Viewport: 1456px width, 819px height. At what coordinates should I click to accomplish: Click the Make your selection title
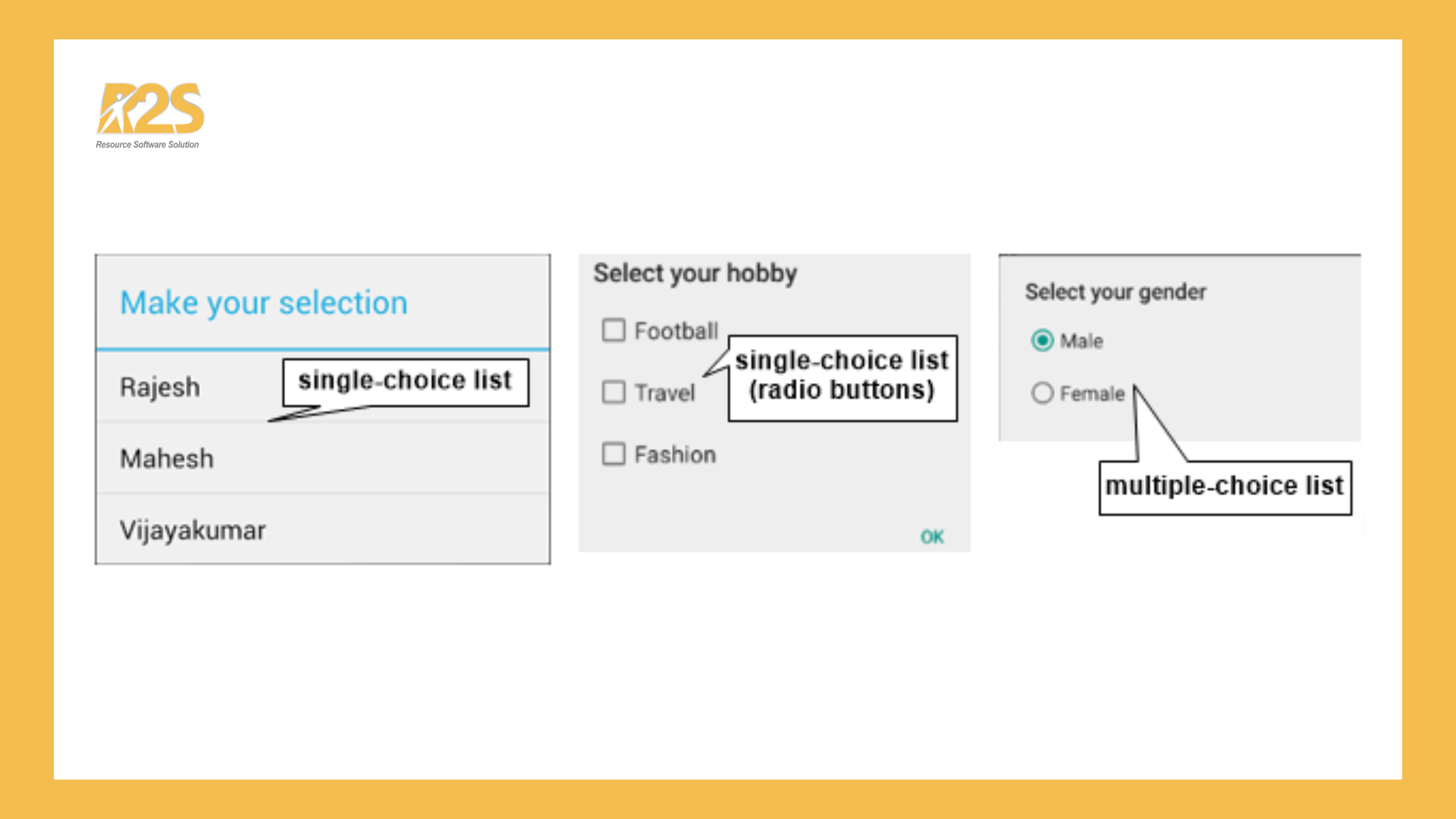264,303
